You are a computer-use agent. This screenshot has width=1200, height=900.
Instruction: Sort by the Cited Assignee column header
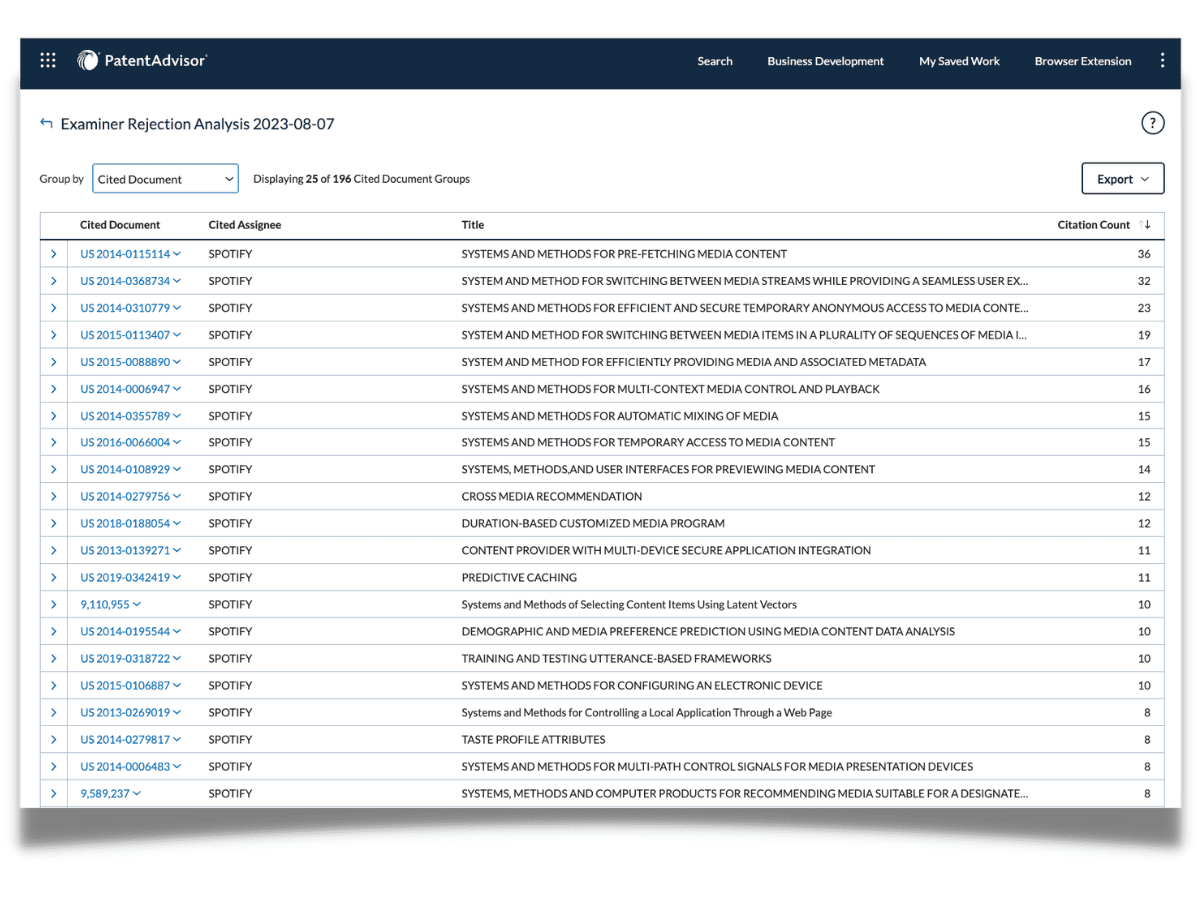[245, 225]
